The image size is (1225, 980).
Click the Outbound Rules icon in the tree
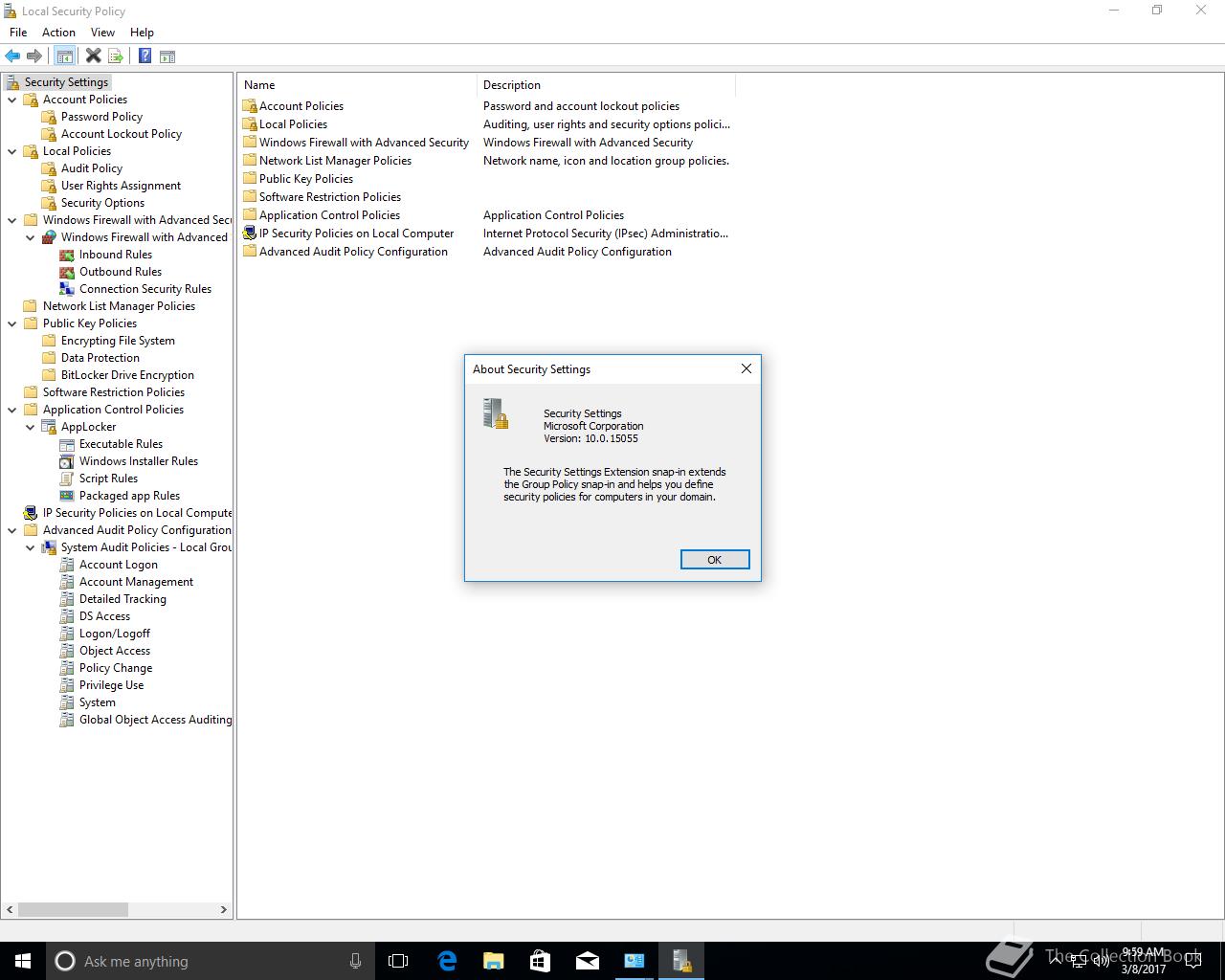coord(67,272)
